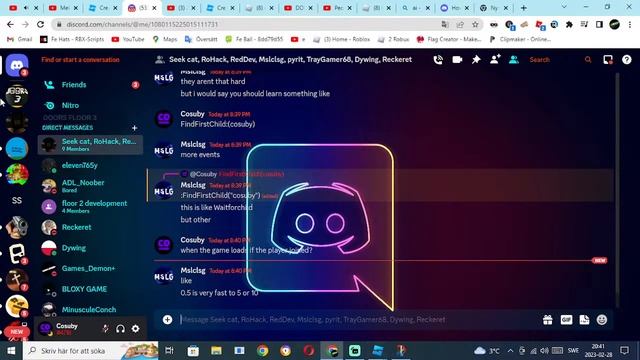This screenshot has height=360, width=640.
Task: Add friends to DM icon
Action: pyautogui.click(x=495, y=60)
